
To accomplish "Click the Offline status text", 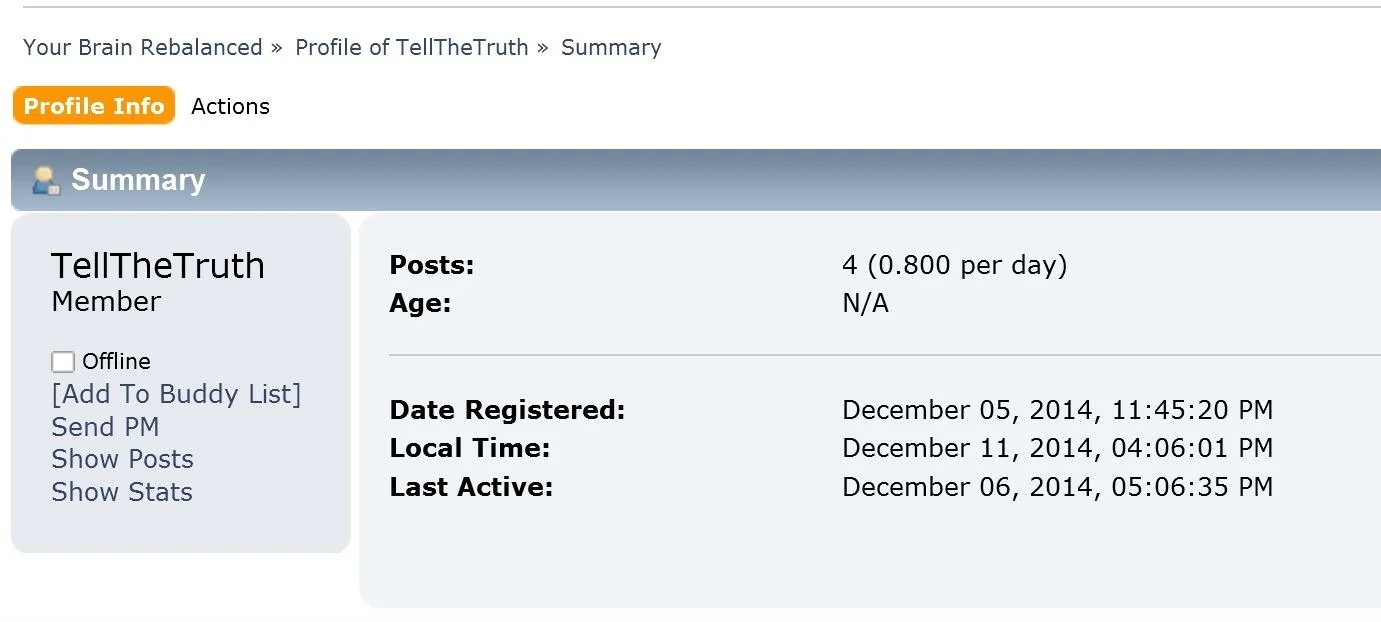I will click(x=116, y=362).
